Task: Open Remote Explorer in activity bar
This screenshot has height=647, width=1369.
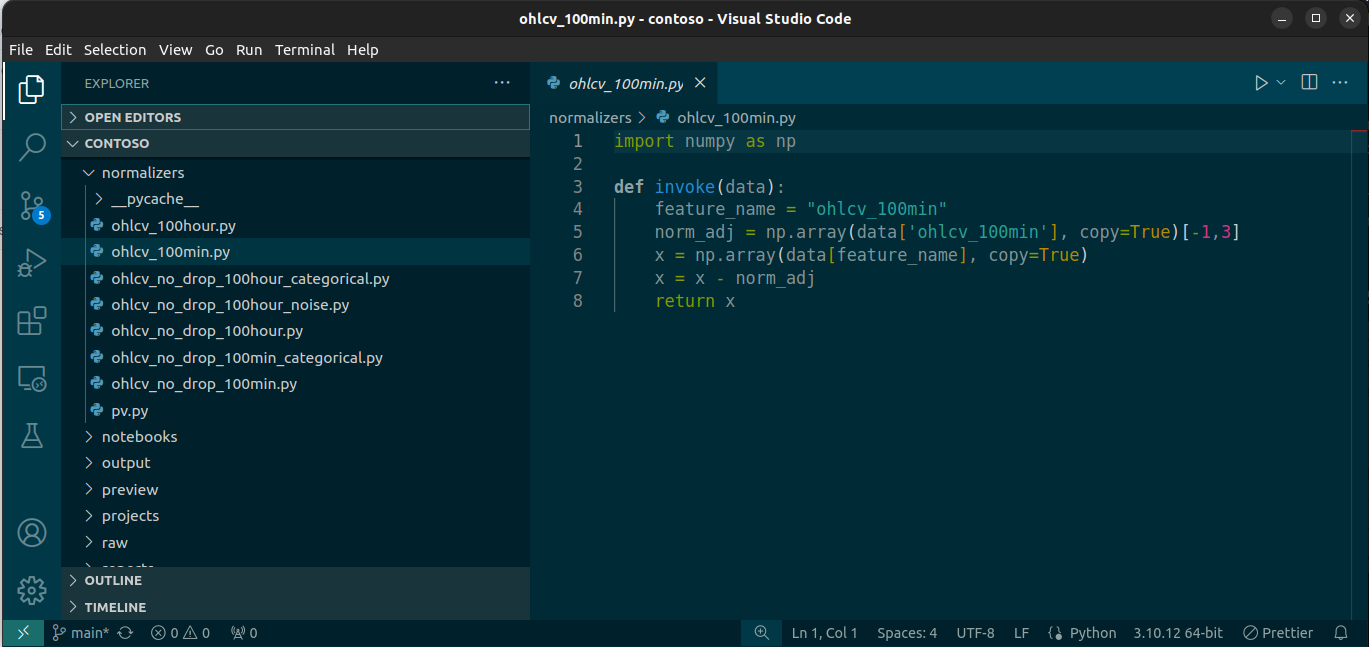Action: point(32,379)
